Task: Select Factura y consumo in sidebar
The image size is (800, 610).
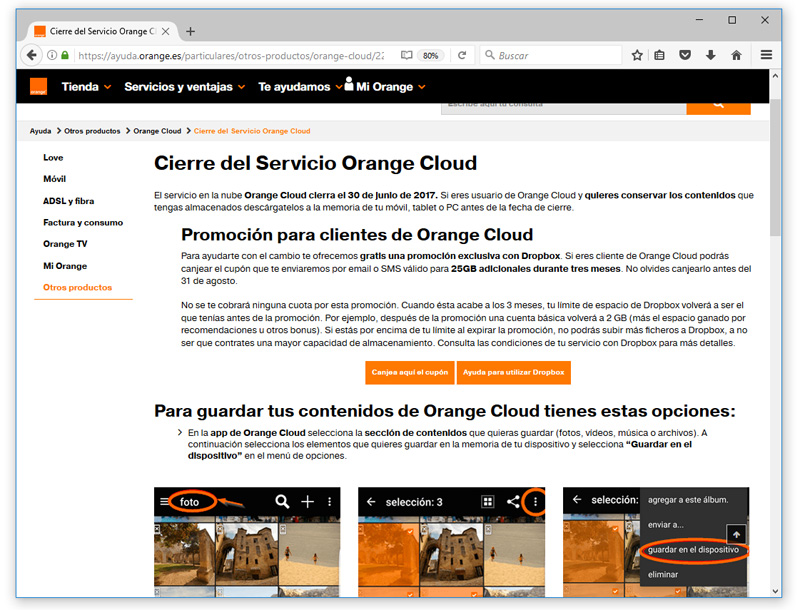Action: [x=83, y=223]
